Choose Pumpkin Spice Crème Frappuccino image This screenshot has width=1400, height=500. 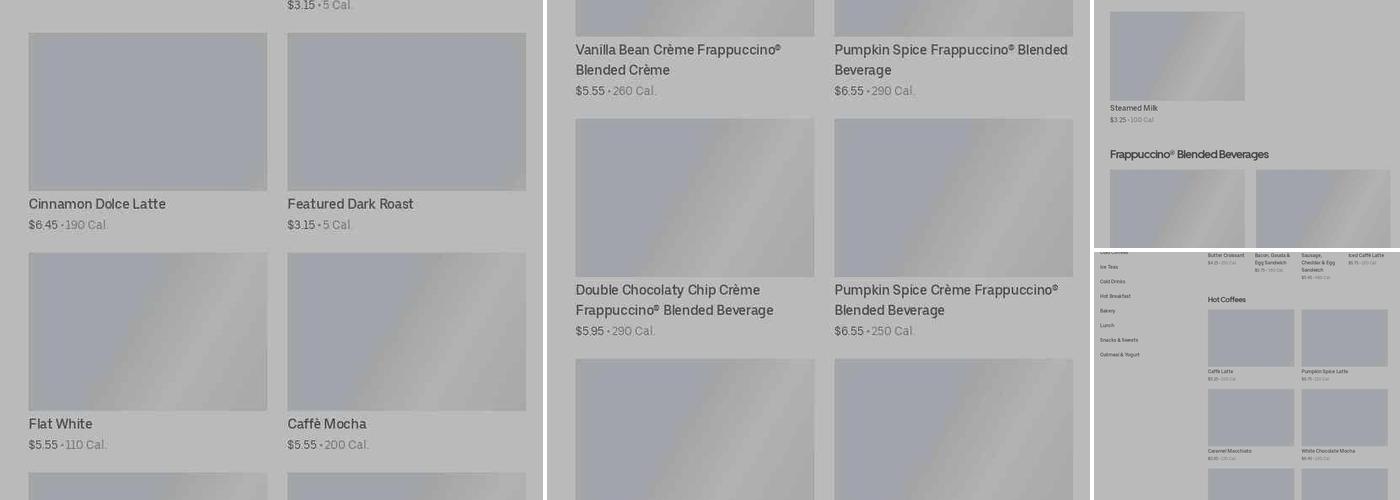click(953, 197)
